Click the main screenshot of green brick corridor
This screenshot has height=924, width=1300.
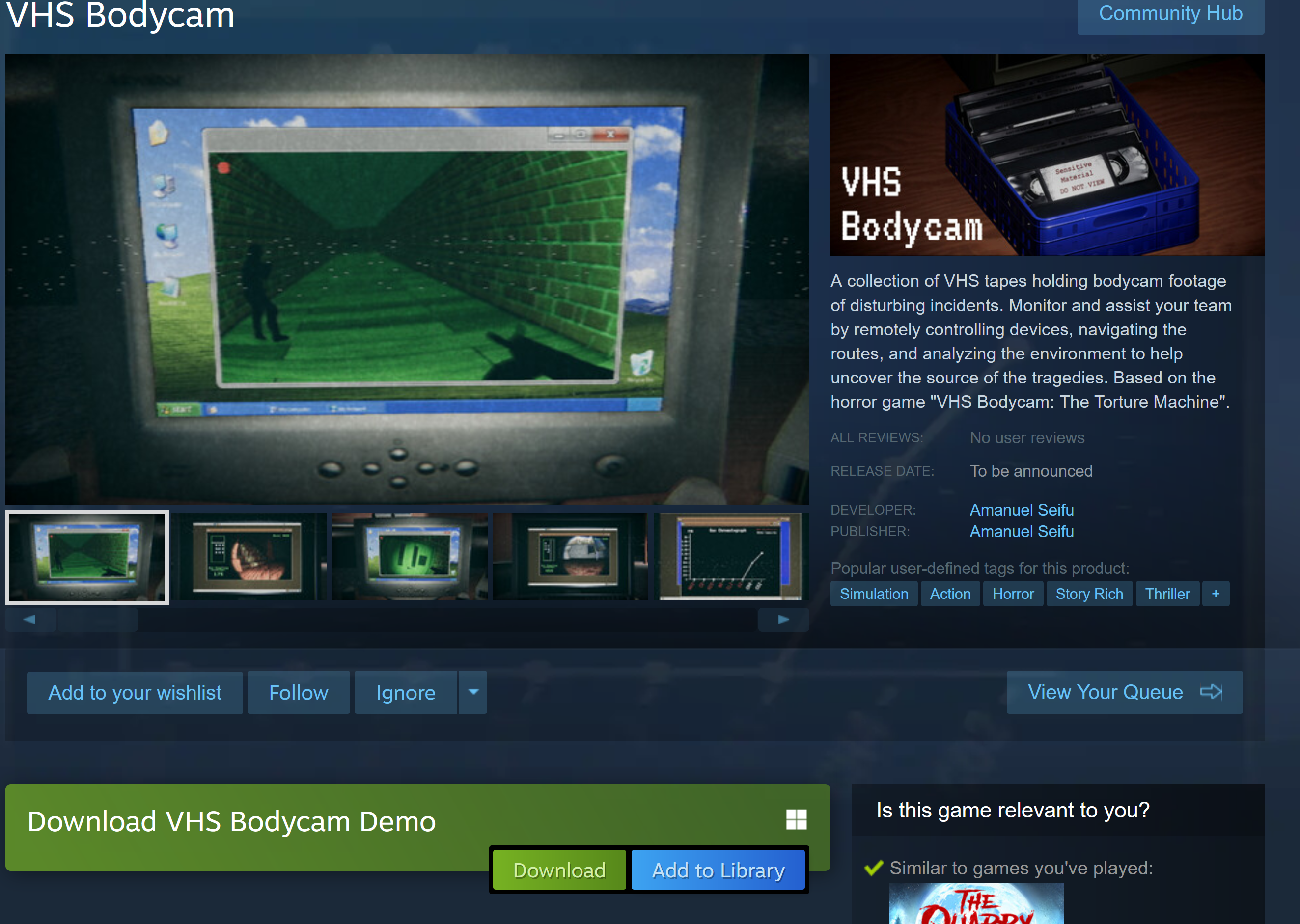(407, 279)
